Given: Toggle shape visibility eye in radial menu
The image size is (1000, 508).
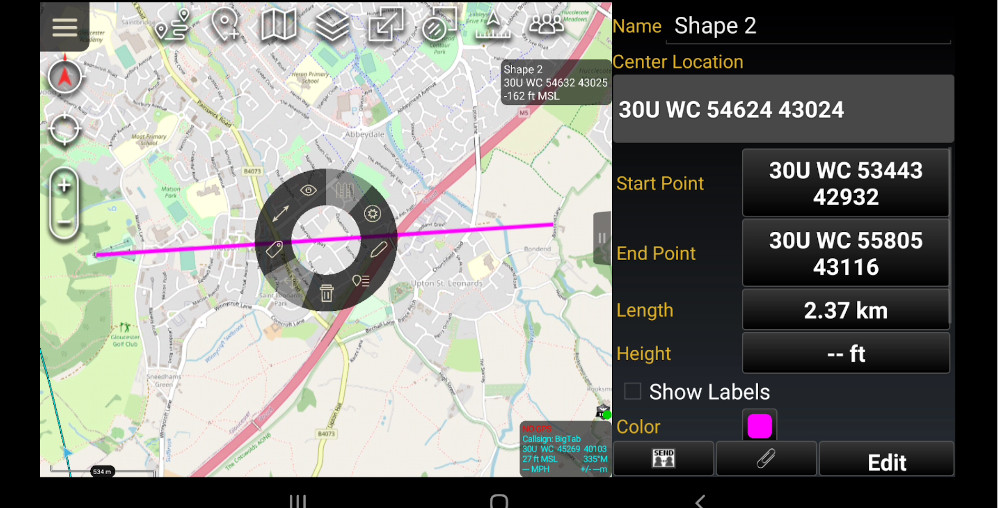Looking at the screenshot, I should (x=309, y=190).
